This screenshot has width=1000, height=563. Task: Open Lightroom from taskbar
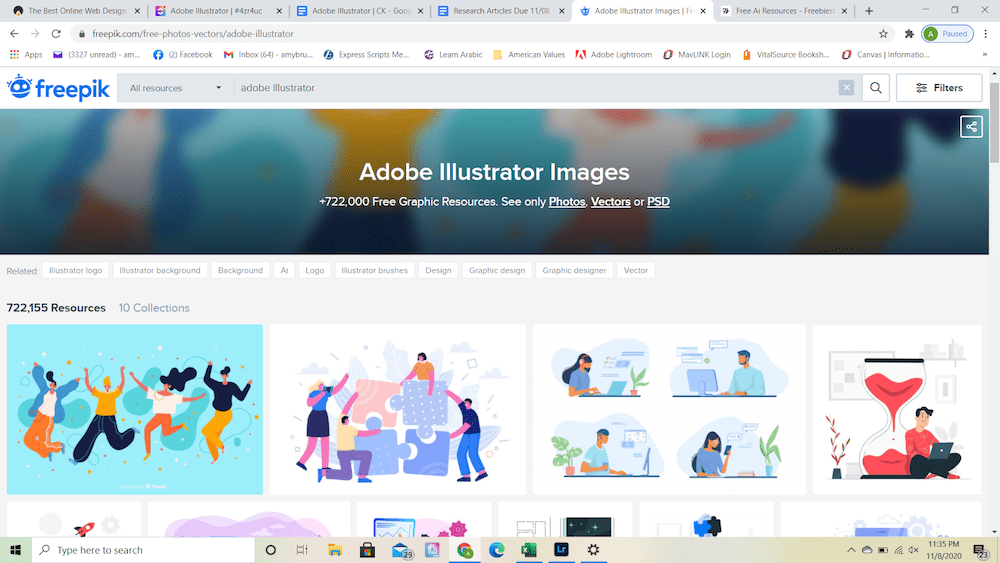click(561, 550)
